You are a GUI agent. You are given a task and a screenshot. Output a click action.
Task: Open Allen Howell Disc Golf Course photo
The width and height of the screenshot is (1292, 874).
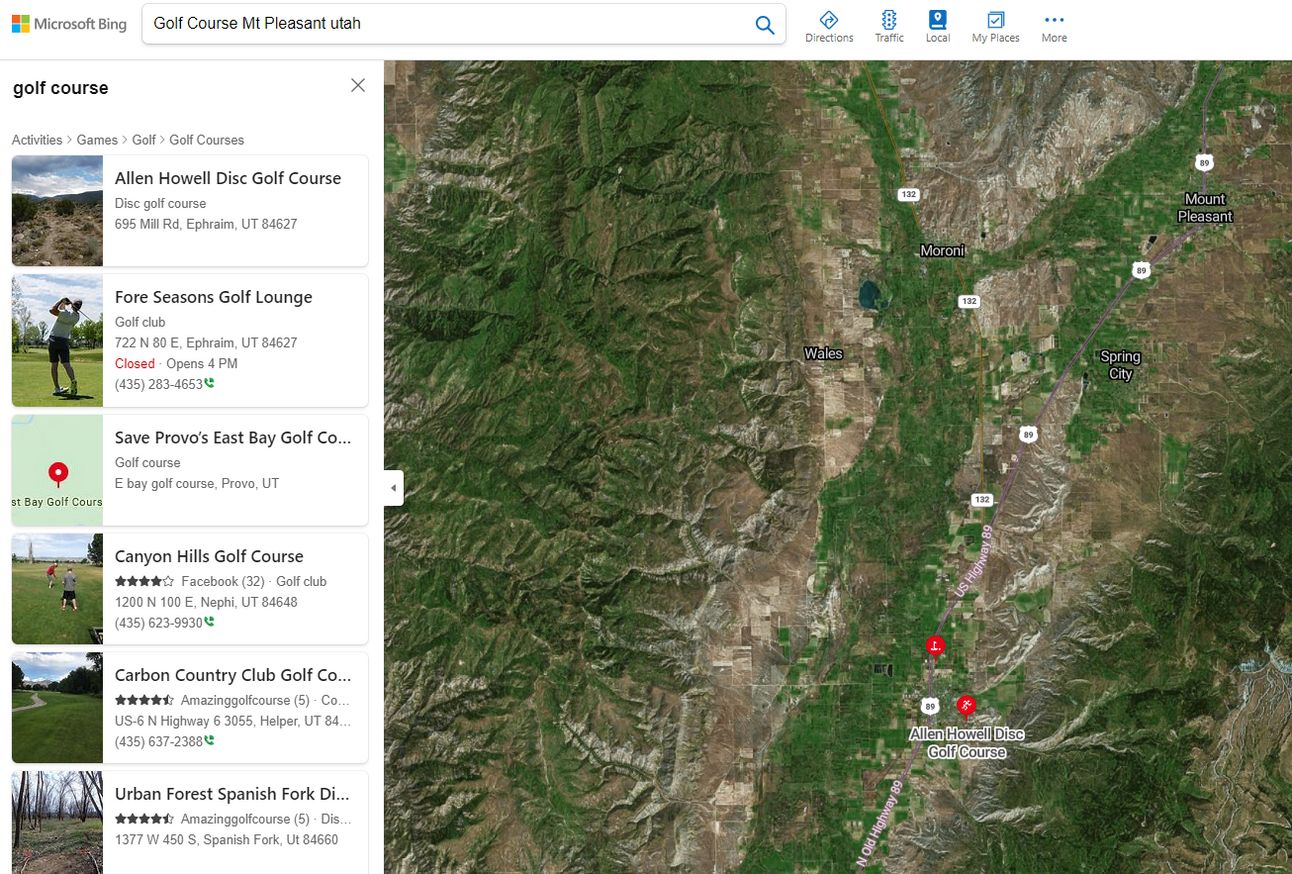[x=57, y=211]
